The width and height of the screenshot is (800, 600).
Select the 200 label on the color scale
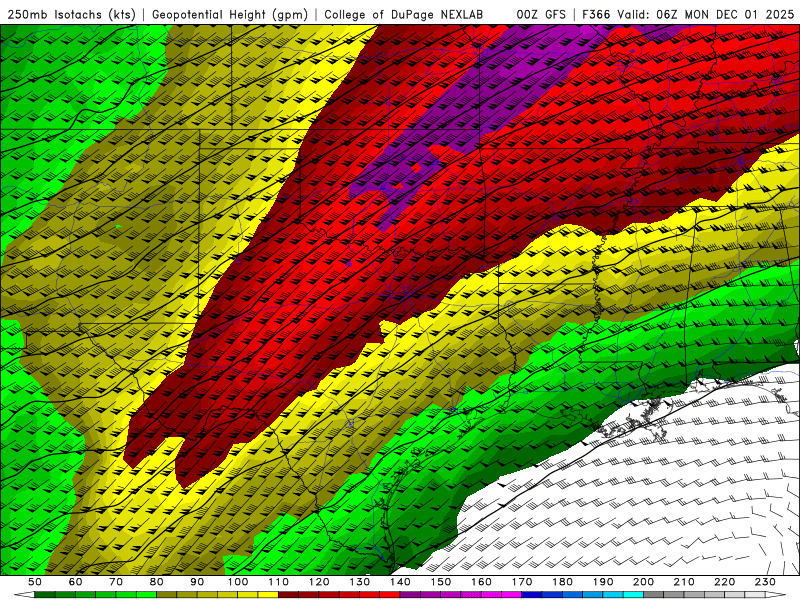[x=643, y=582]
